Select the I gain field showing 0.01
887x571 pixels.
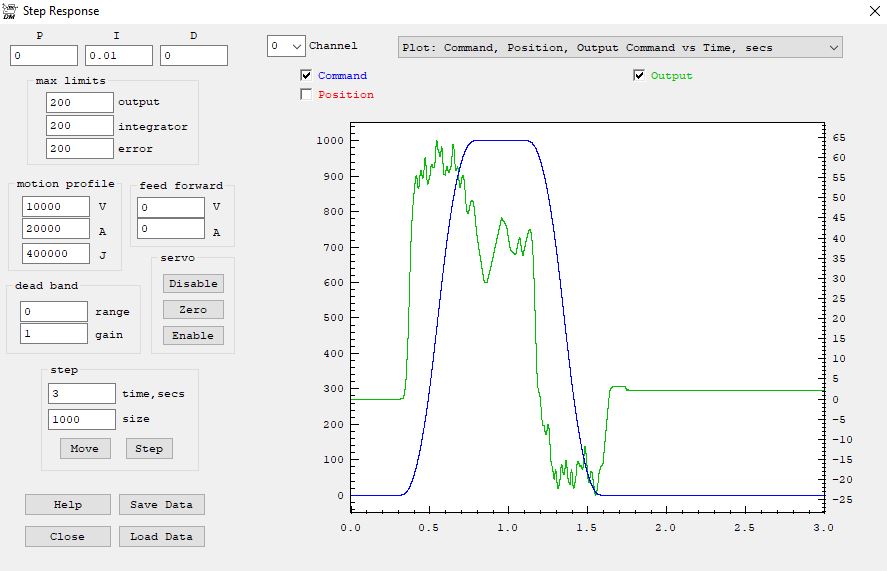click(119, 56)
